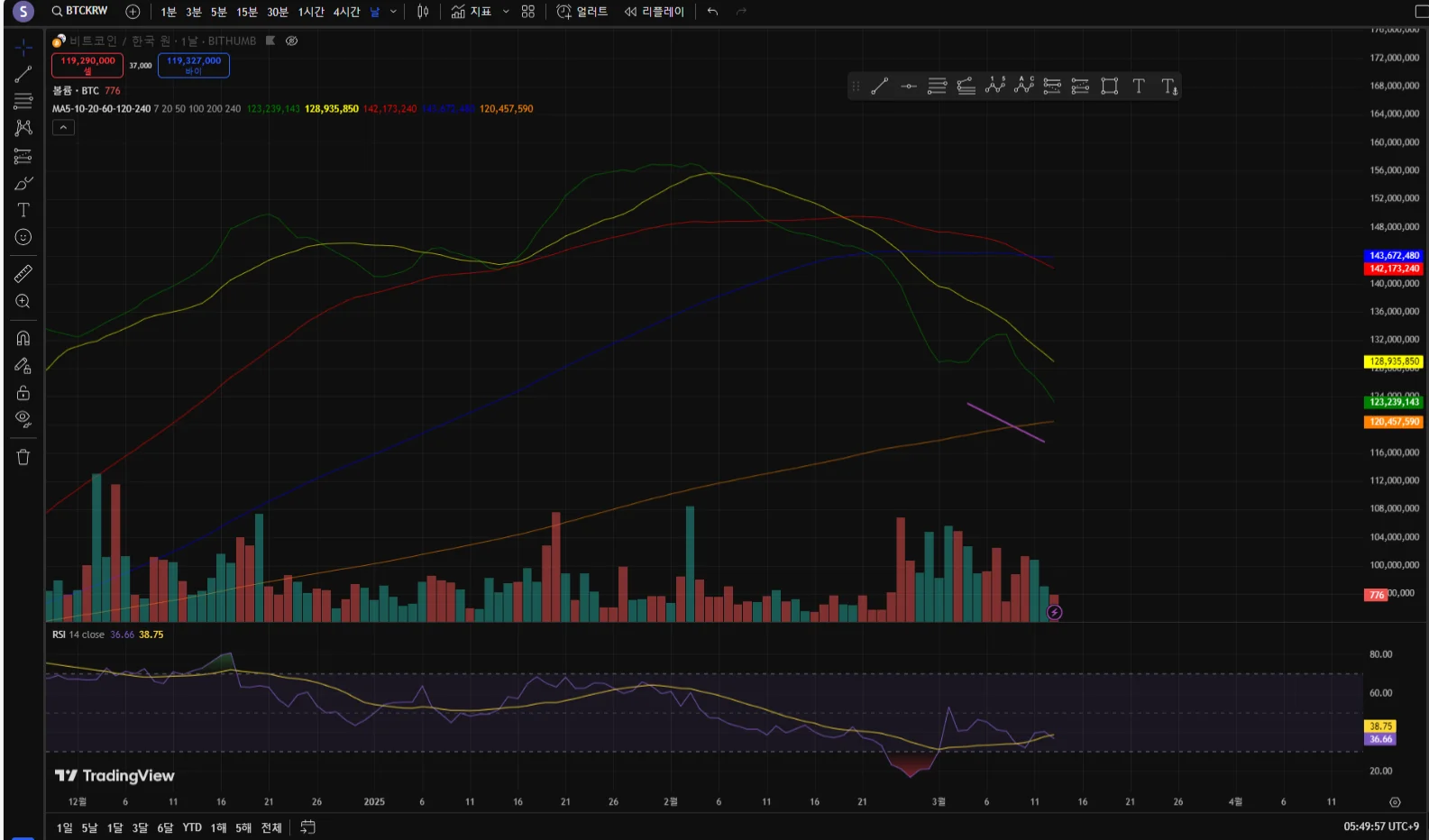Set date range to 전체
The image size is (1429, 840).
(x=271, y=827)
